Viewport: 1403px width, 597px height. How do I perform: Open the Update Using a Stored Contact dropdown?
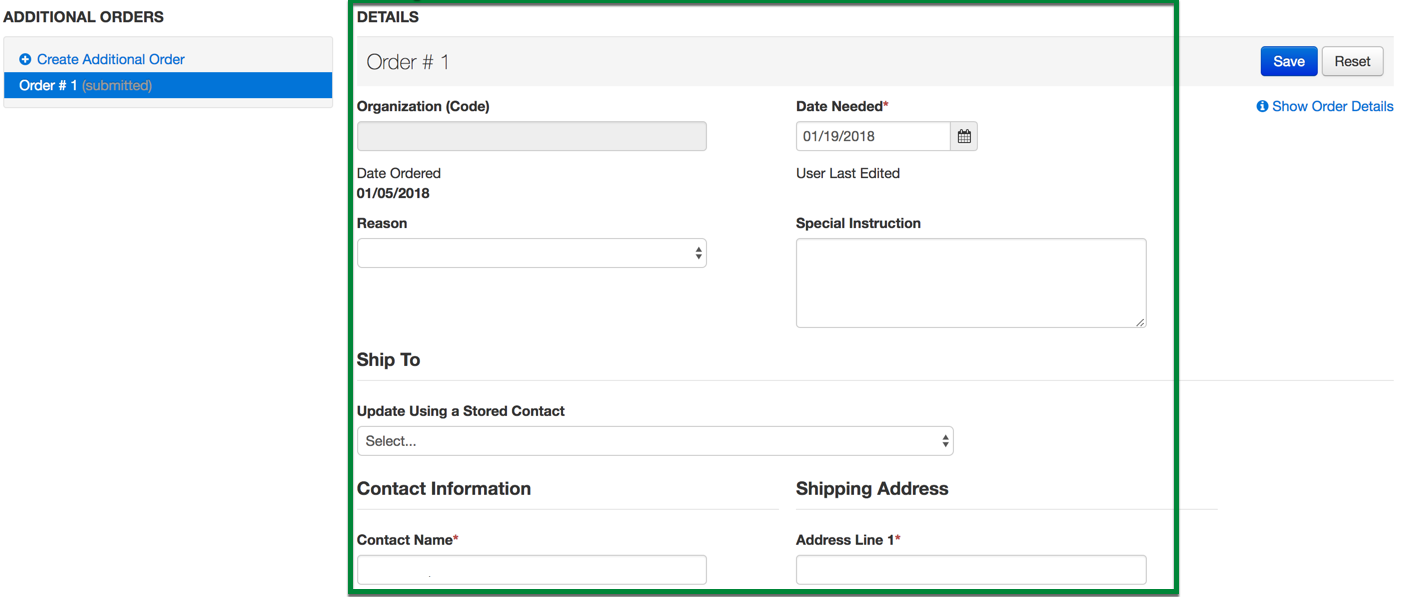coord(655,441)
